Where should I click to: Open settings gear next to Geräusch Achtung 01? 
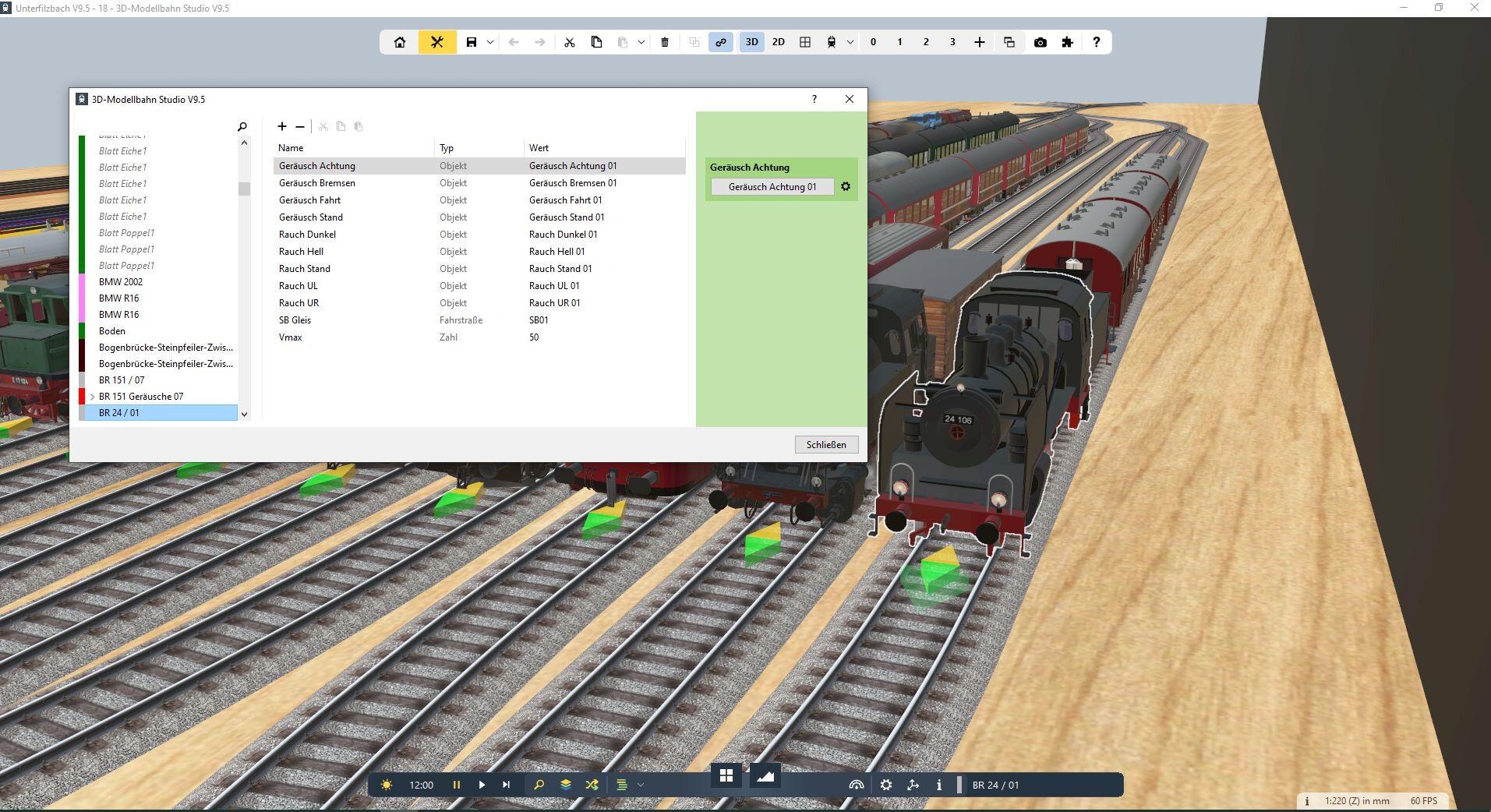[846, 187]
